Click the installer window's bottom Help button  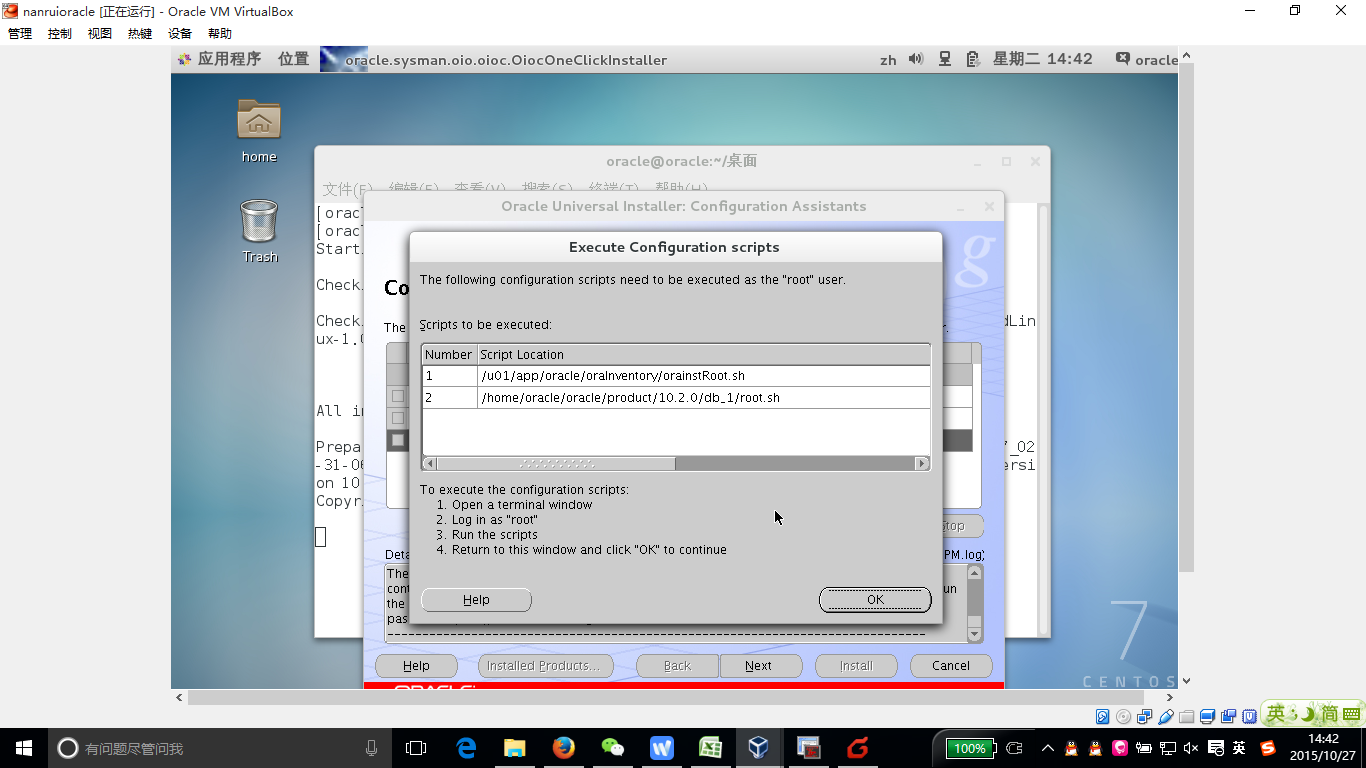tap(416, 666)
